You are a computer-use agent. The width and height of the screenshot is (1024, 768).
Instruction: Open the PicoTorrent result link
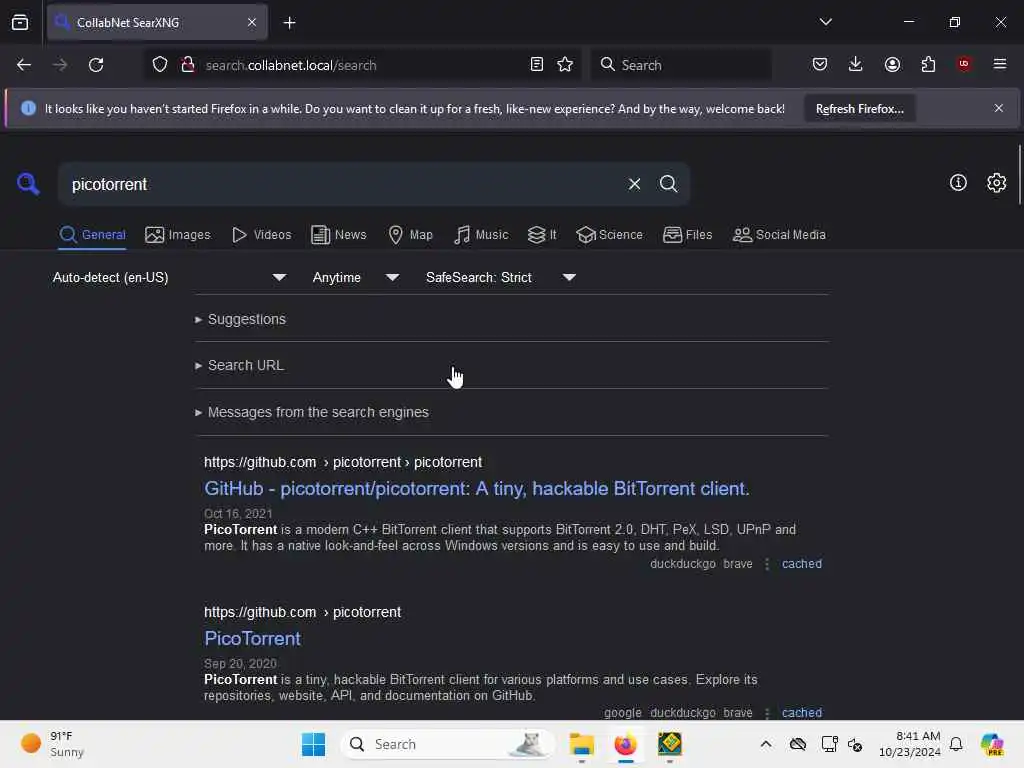coord(252,639)
